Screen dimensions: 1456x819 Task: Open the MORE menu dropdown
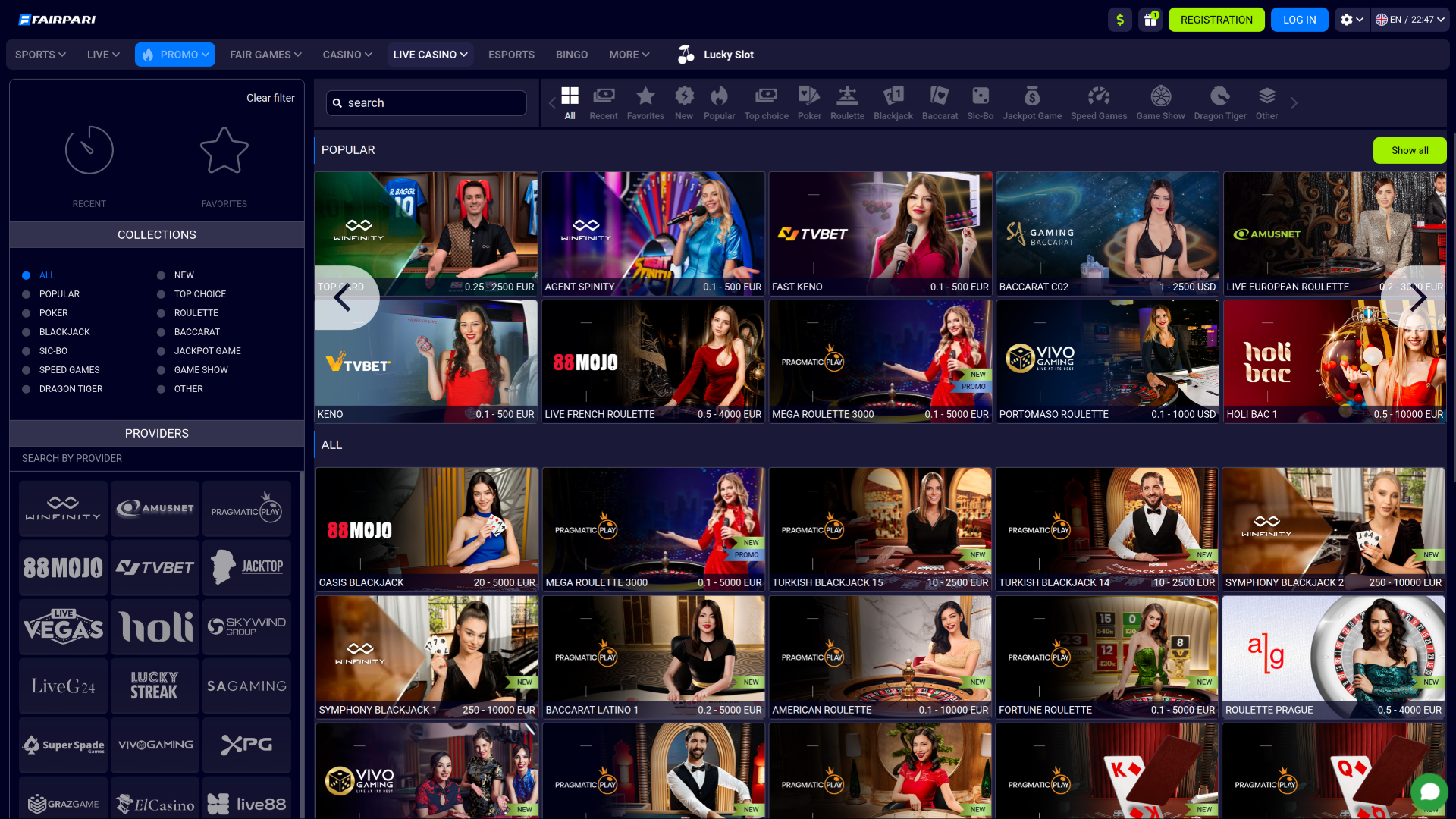(x=628, y=54)
